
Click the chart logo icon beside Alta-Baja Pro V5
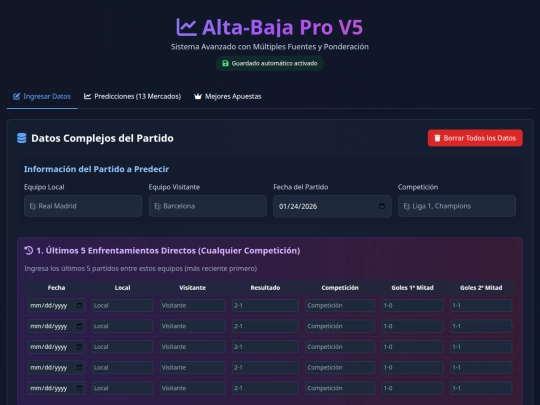(186, 27)
